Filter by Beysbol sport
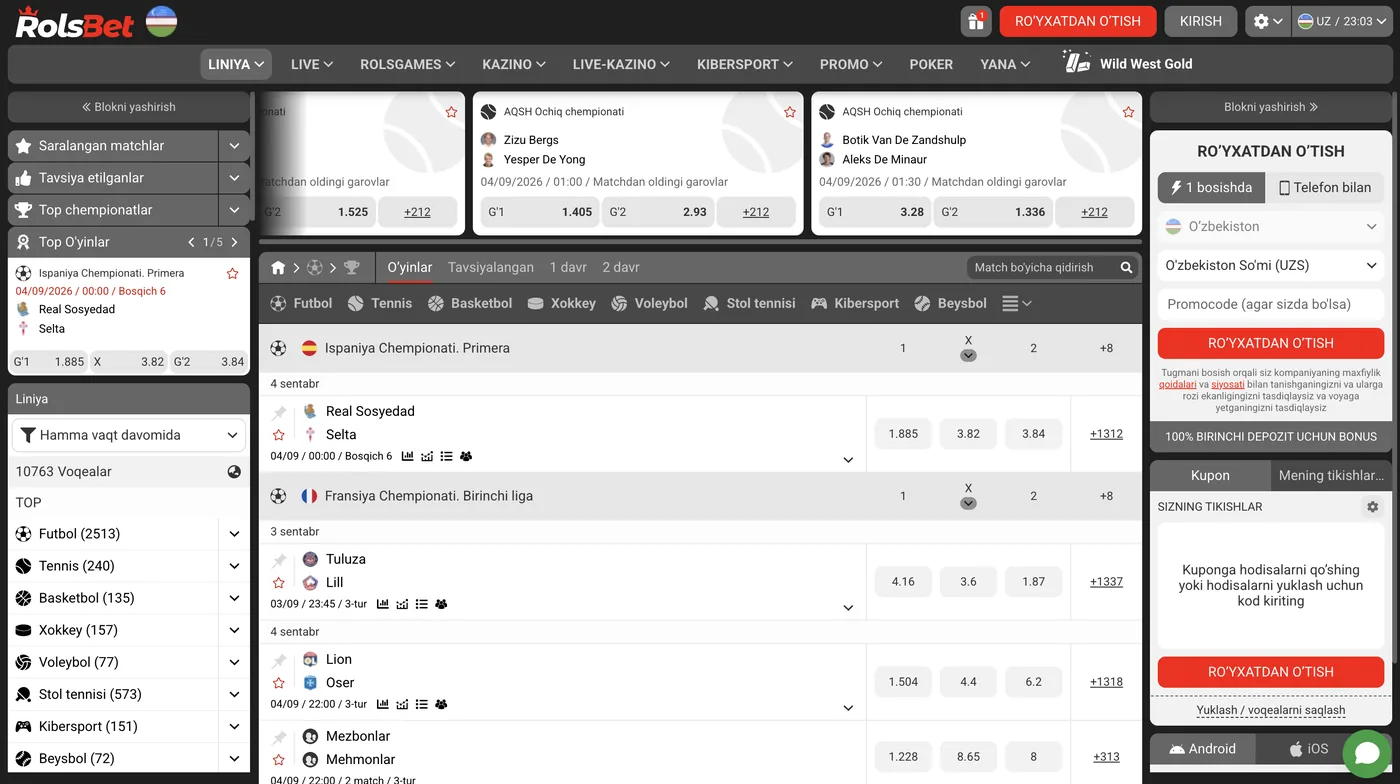The height and width of the screenshot is (784, 1400). (950, 303)
